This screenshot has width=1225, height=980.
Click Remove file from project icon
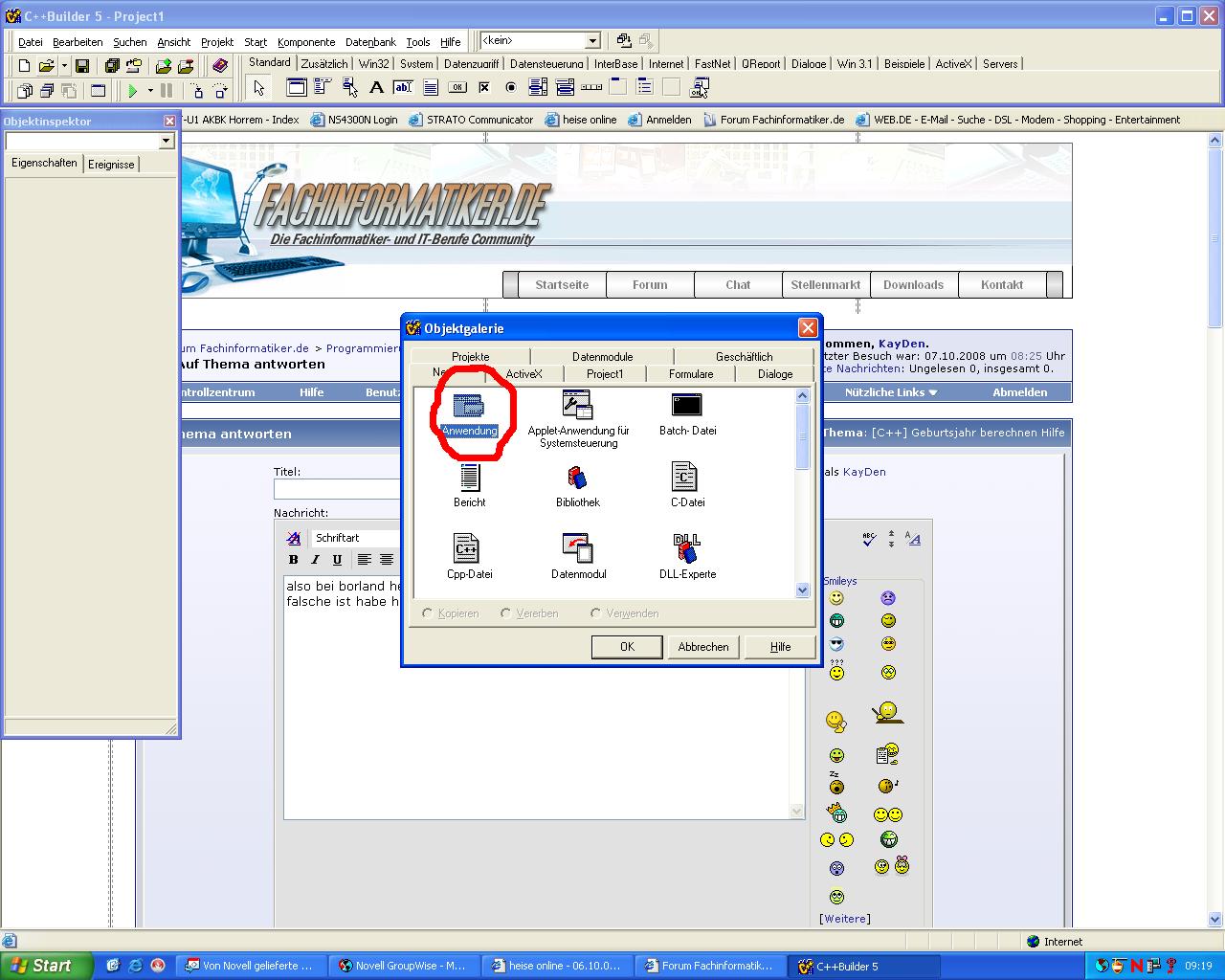(186, 66)
